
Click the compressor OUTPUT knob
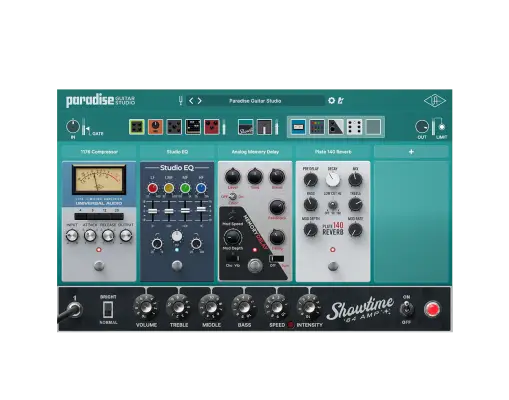pyautogui.click(x=126, y=236)
